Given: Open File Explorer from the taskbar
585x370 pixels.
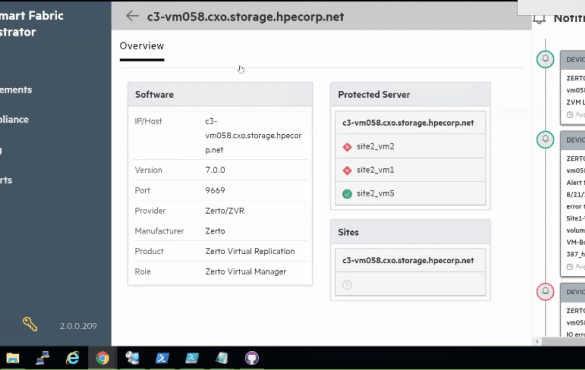Looking at the screenshot, I should [12, 358].
